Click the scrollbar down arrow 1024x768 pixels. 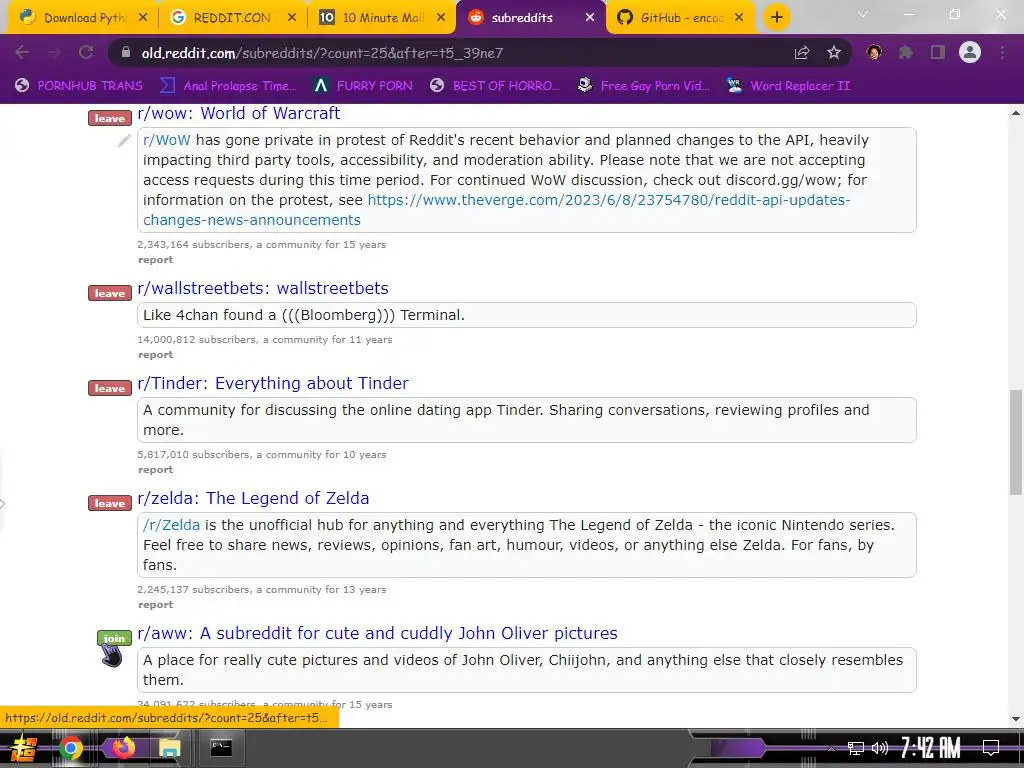coord(1016,719)
